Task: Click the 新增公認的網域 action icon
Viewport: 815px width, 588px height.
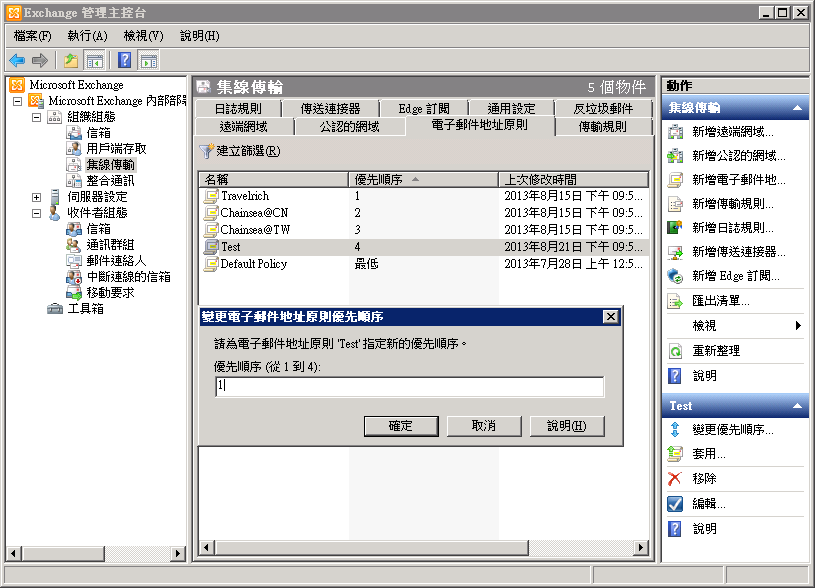Action: click(675, 156)
